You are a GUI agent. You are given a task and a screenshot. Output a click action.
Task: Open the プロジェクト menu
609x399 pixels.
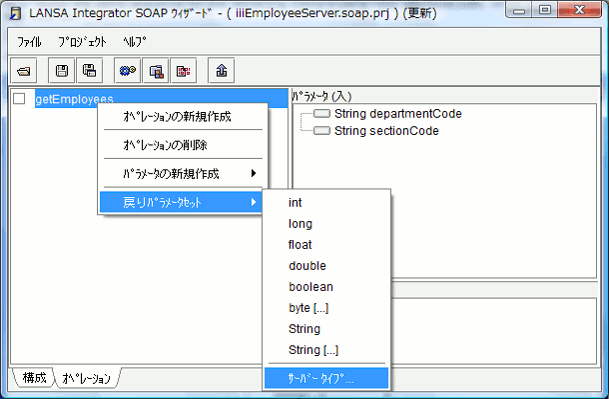tap(82, 42)
